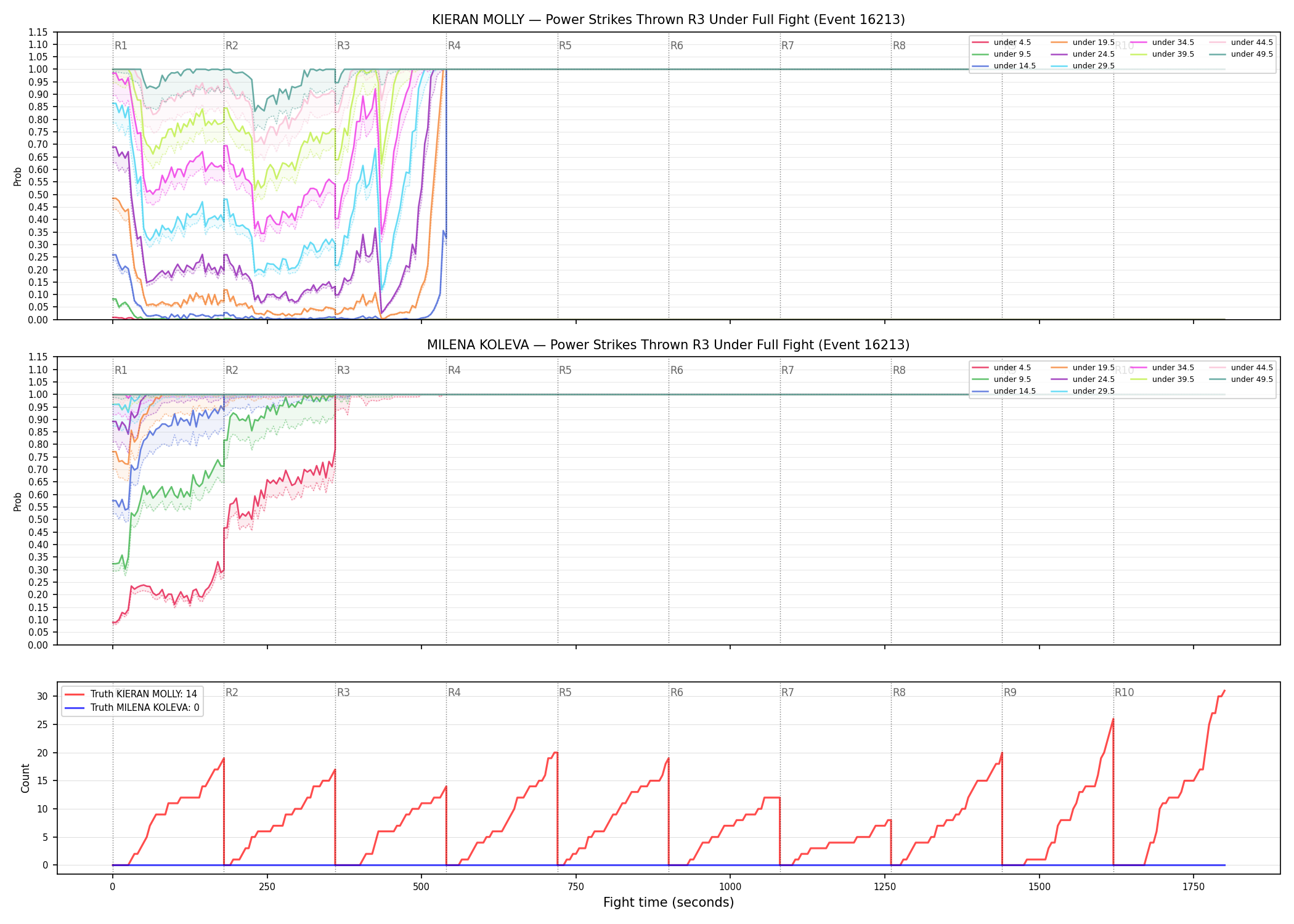This screenshot has height=924, width=1294.
Task: Click the '250' x-axis tick label
Action: (267, 887)
